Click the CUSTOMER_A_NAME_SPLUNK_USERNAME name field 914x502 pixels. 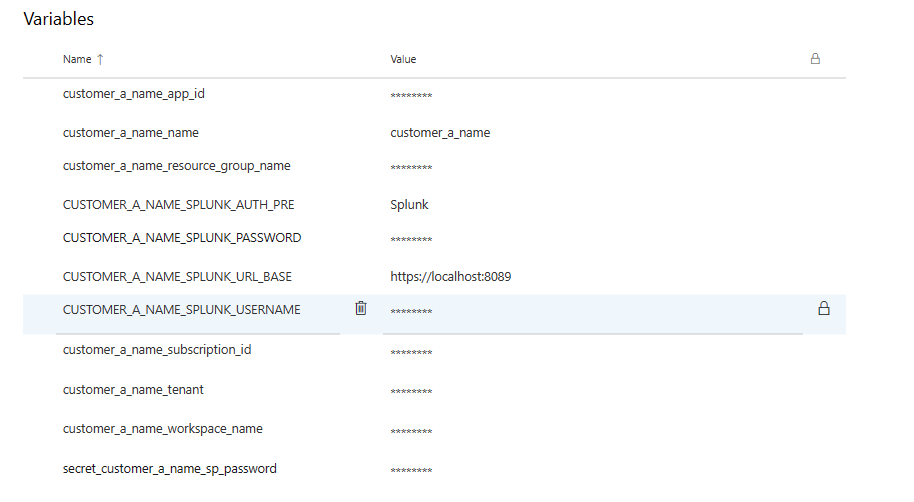tap(181, 310)
